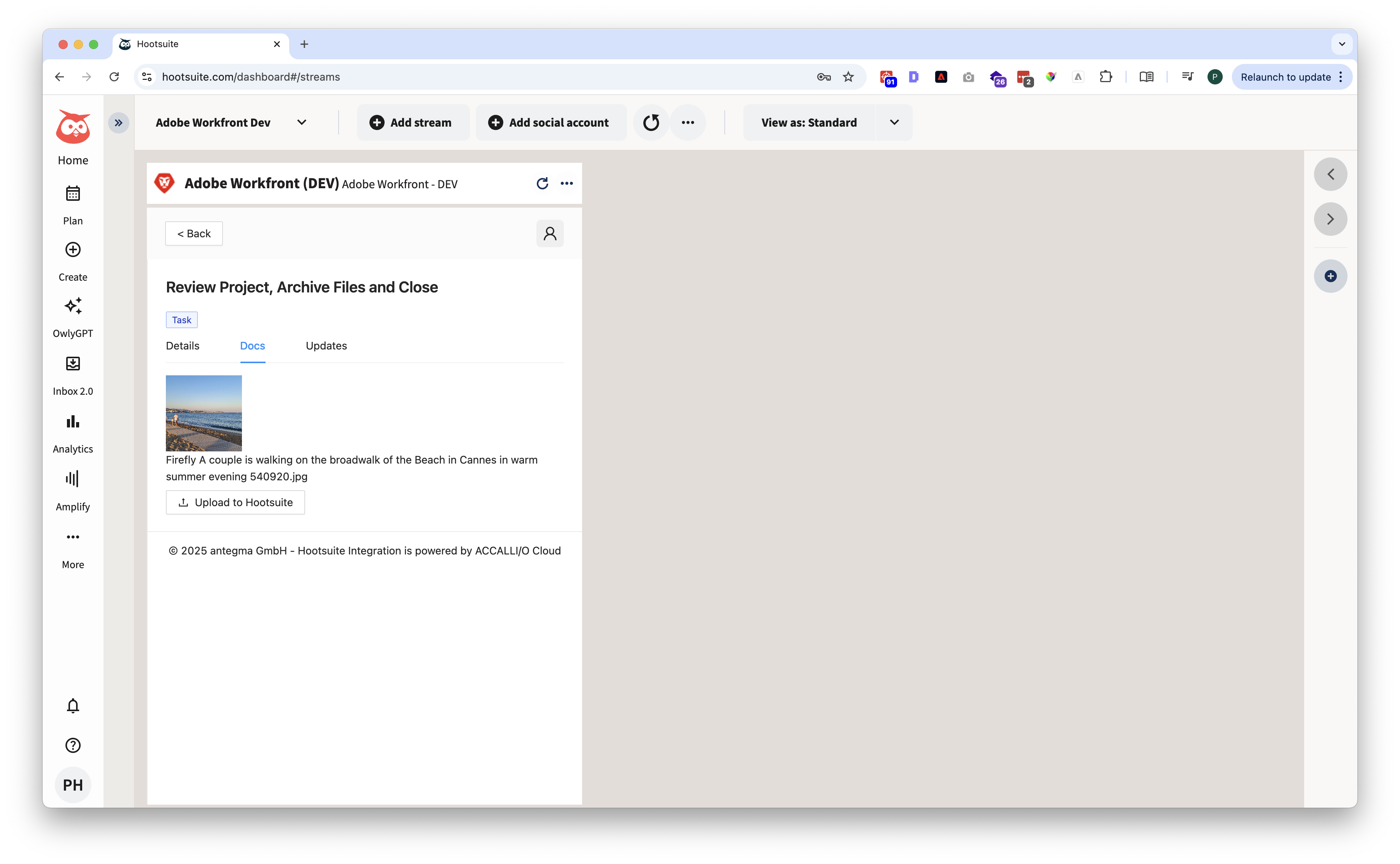1400x864 pixels.
Task: Click the task title Review Project heading
Action: coord(302,287)
